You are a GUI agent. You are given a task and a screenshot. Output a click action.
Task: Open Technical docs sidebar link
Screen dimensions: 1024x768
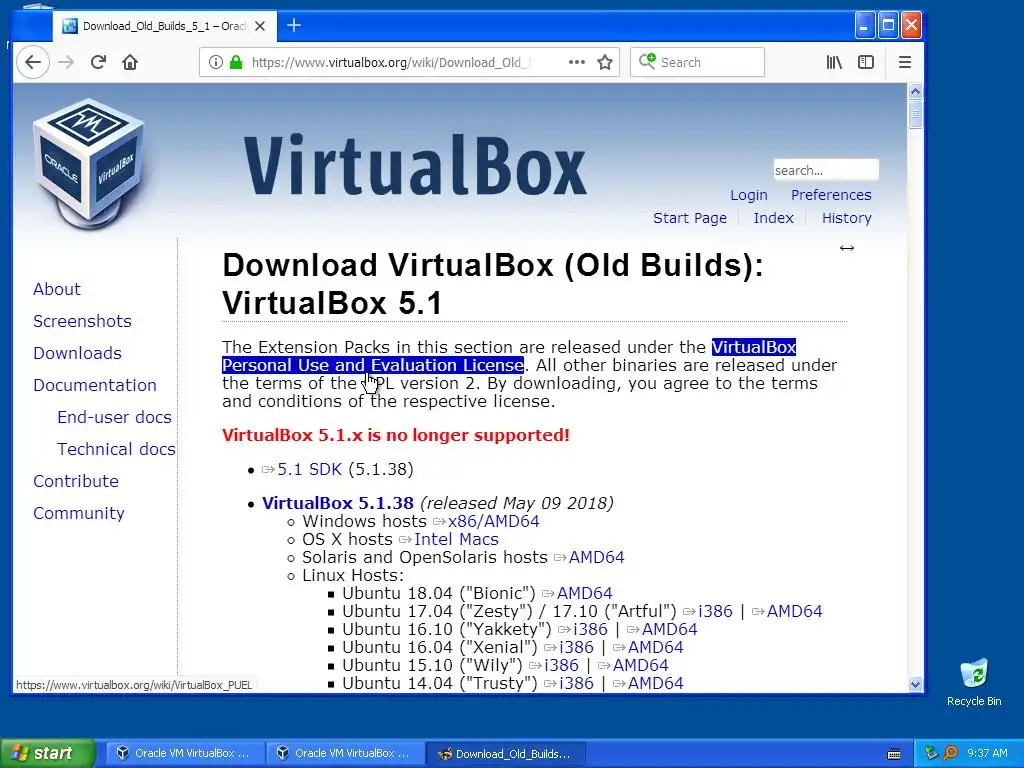(116, 449)
